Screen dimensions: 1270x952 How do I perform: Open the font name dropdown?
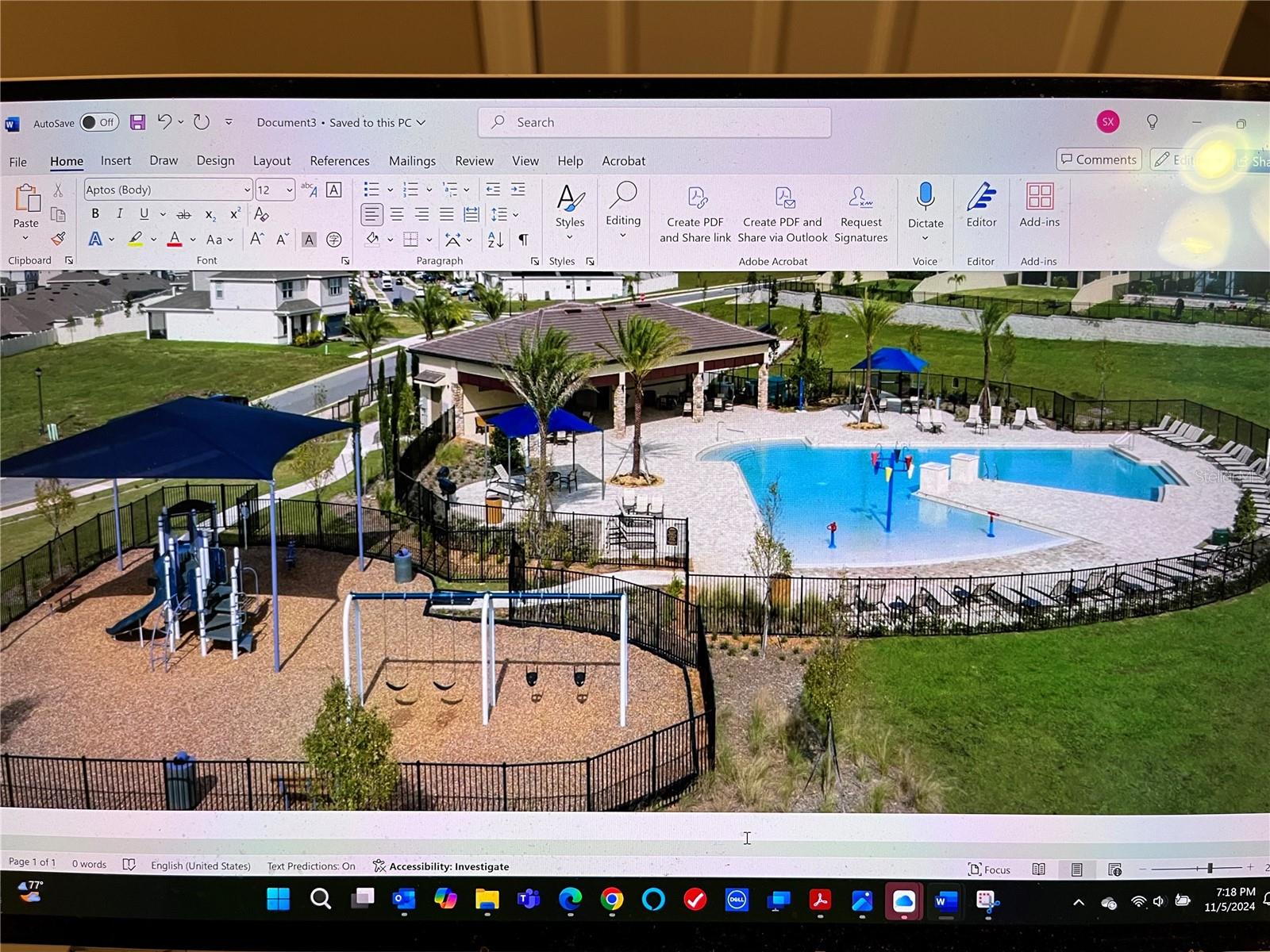click(247, 190)
